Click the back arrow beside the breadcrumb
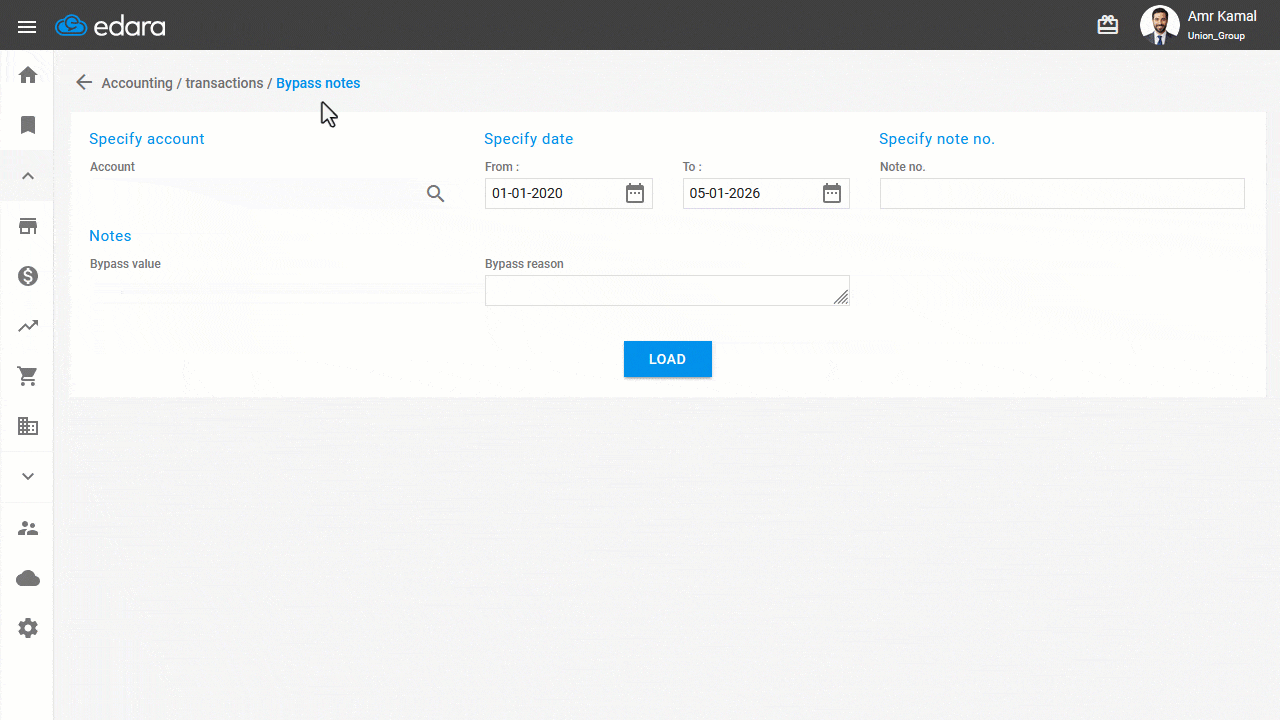Image resolution: width=1280 pixels, height=720 pixels. 84,83
